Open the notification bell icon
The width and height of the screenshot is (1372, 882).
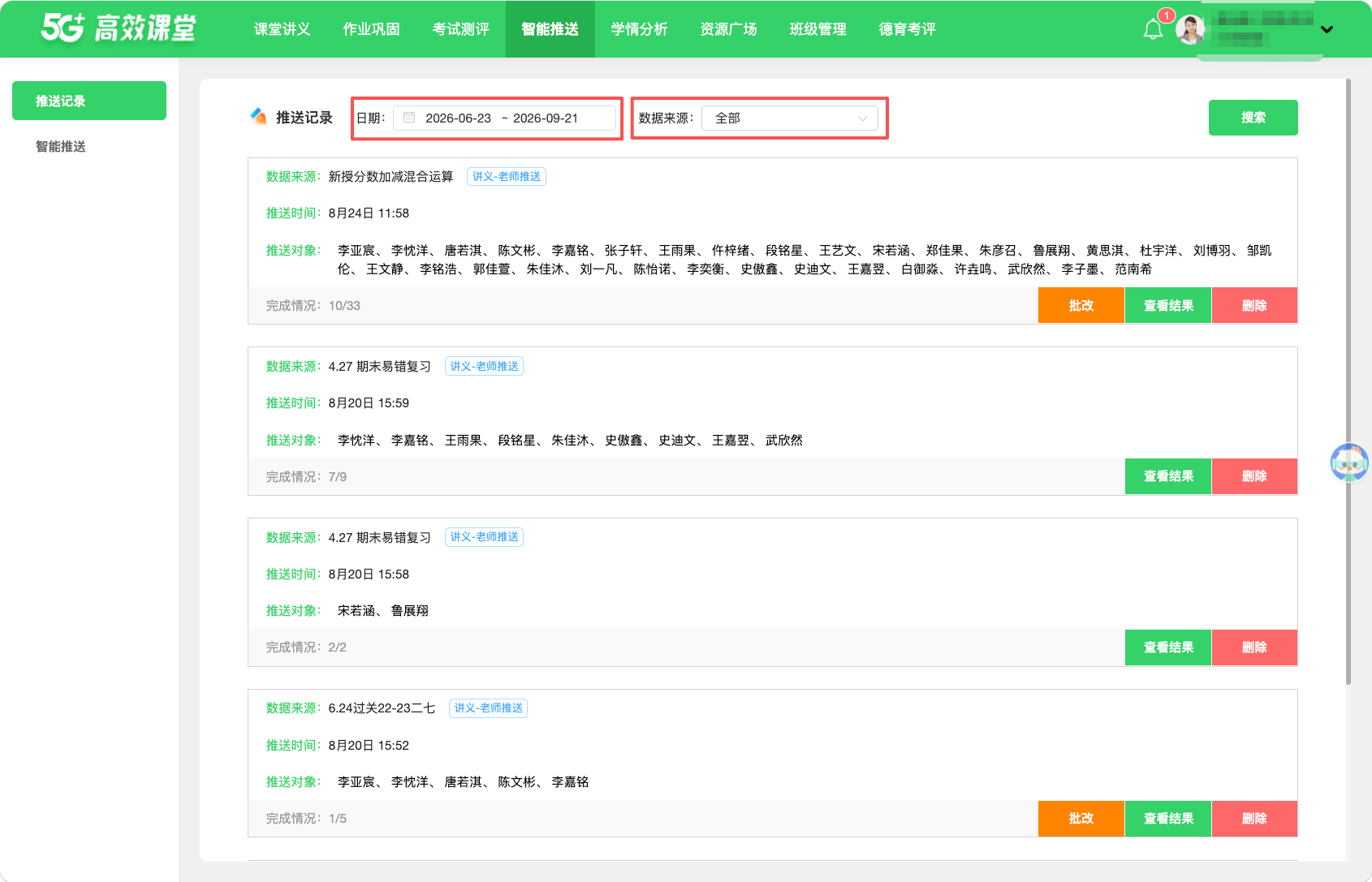click(x=1153, y=31)
